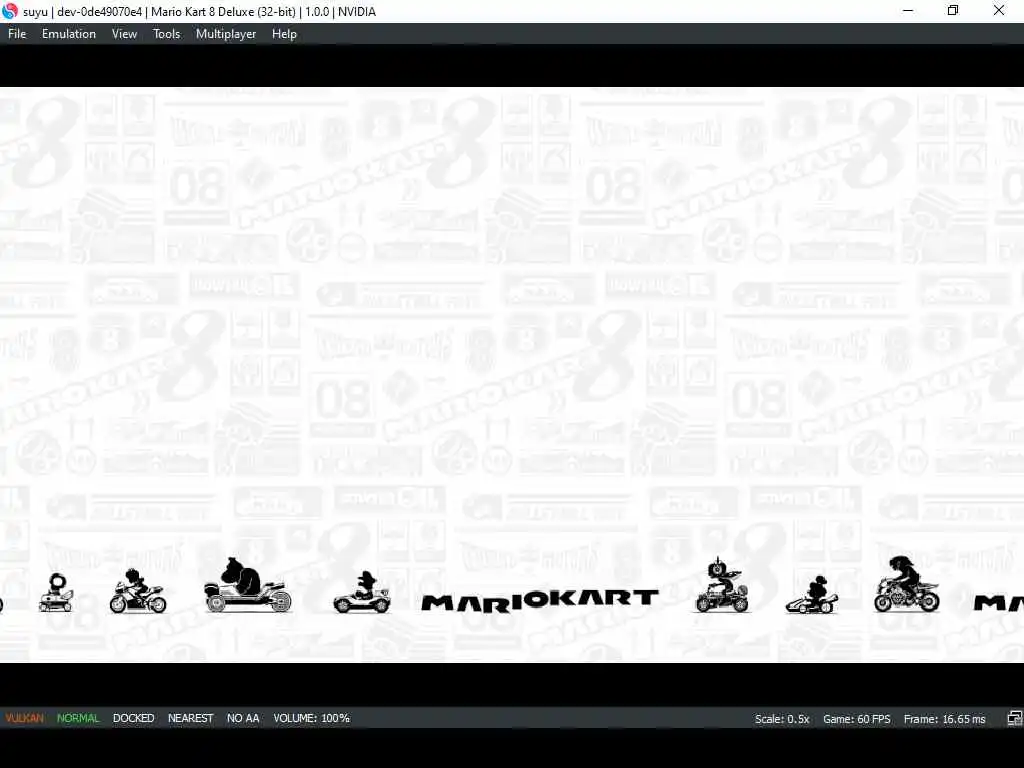Open the Tools menu
Viewport: 1024px width, 768px height.
click(x=167, y=34)
